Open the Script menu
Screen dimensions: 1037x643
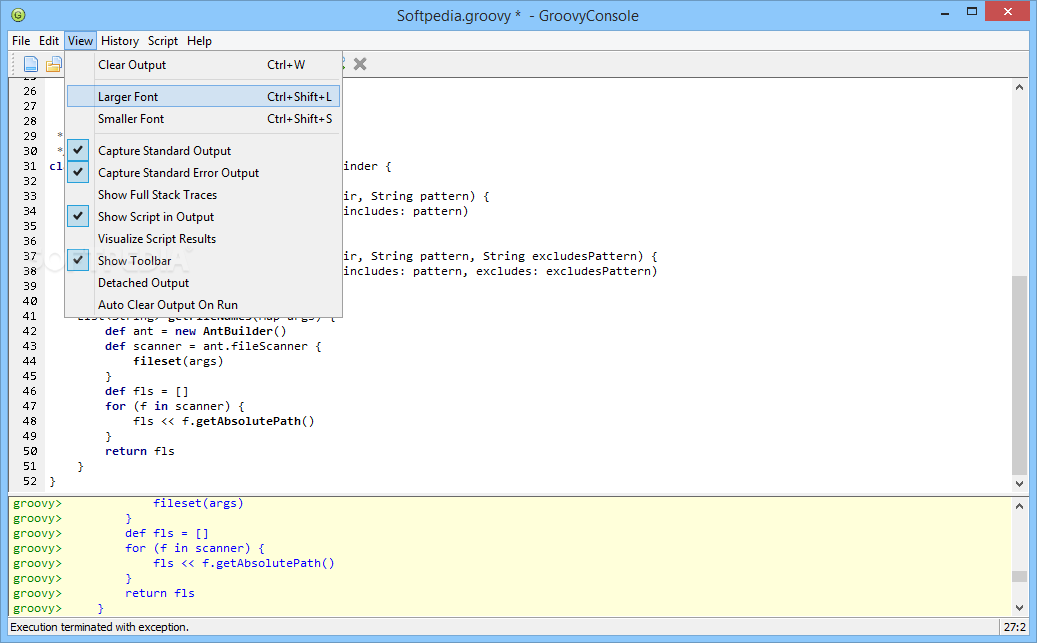click(163, 41)
